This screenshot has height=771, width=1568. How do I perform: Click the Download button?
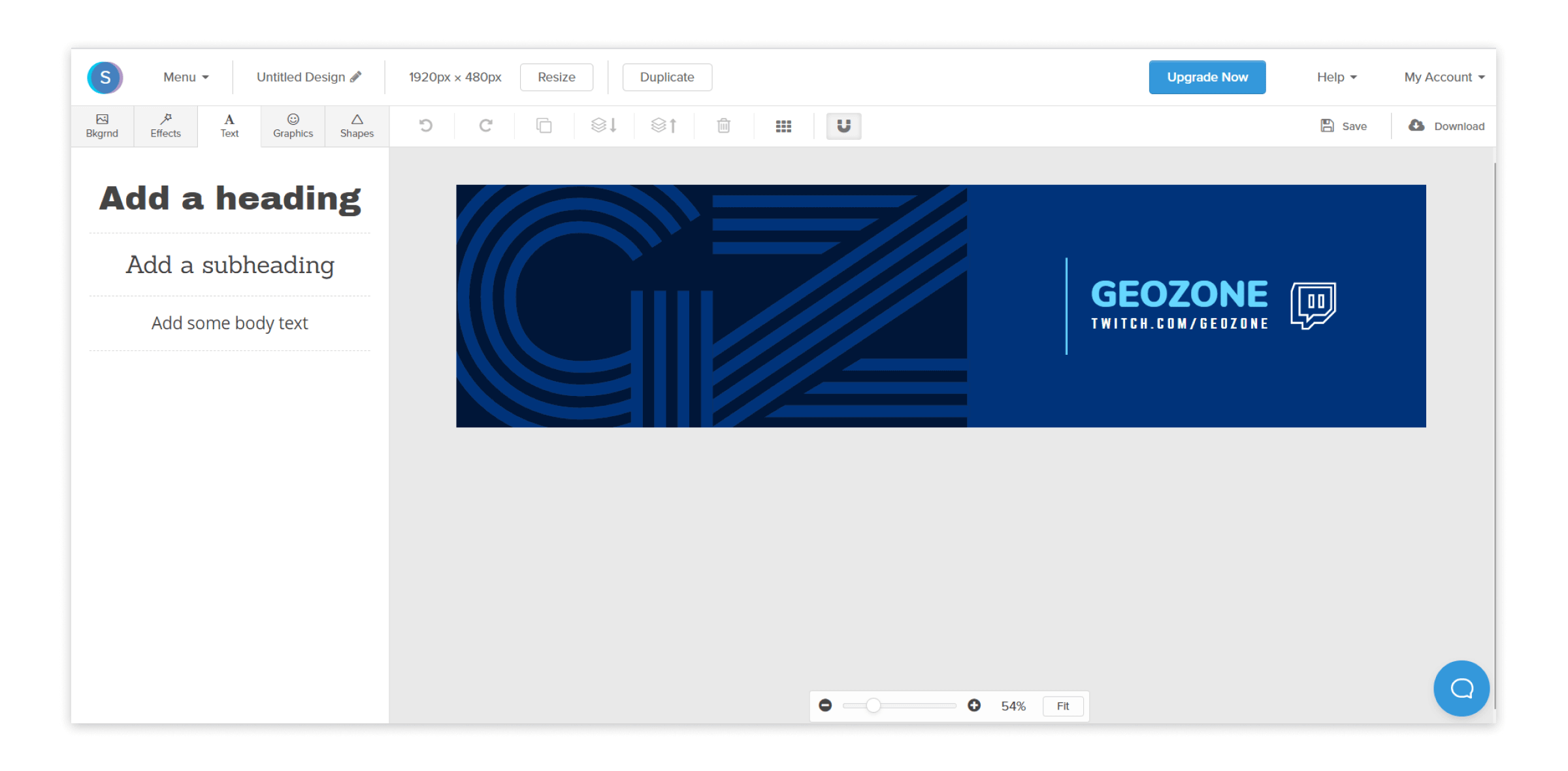[1446, 126]
